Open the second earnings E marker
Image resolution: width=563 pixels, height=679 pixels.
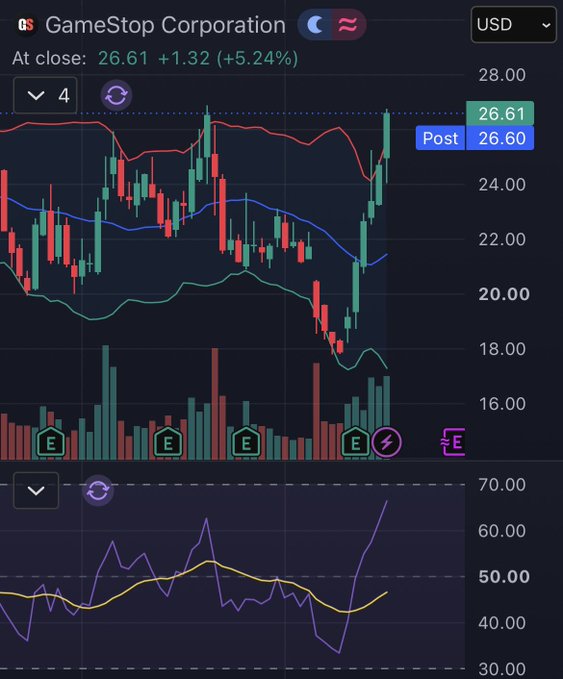pyautogui.click(x=168, y=443)
